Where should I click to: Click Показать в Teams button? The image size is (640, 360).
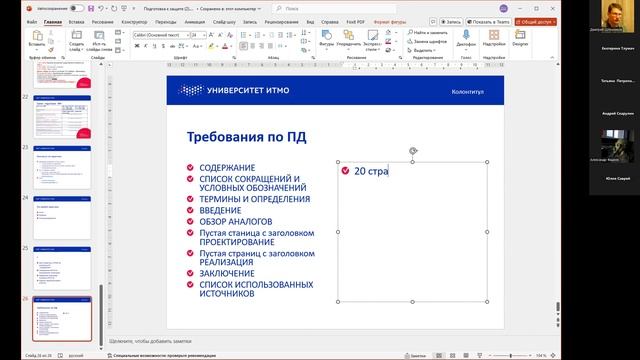(489, 22)
